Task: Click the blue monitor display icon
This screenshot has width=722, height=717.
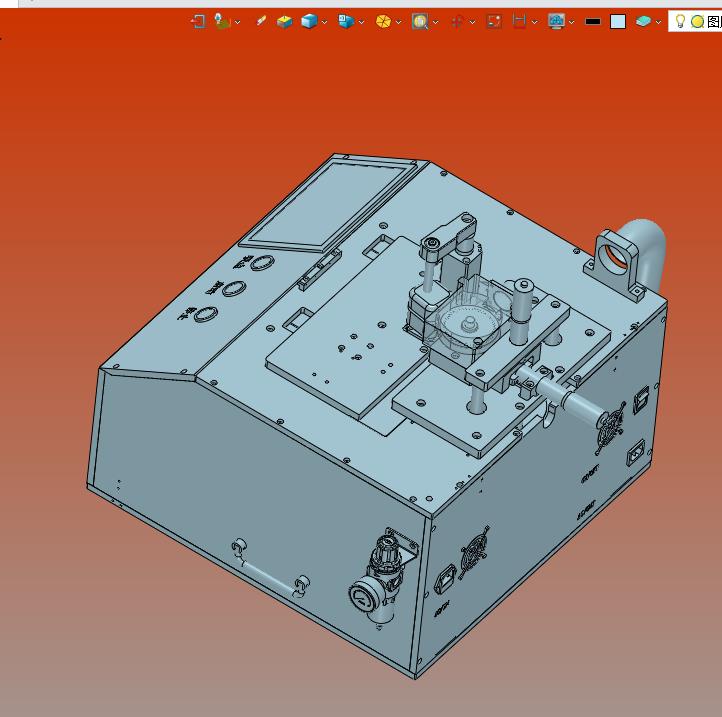Action: 556,21
